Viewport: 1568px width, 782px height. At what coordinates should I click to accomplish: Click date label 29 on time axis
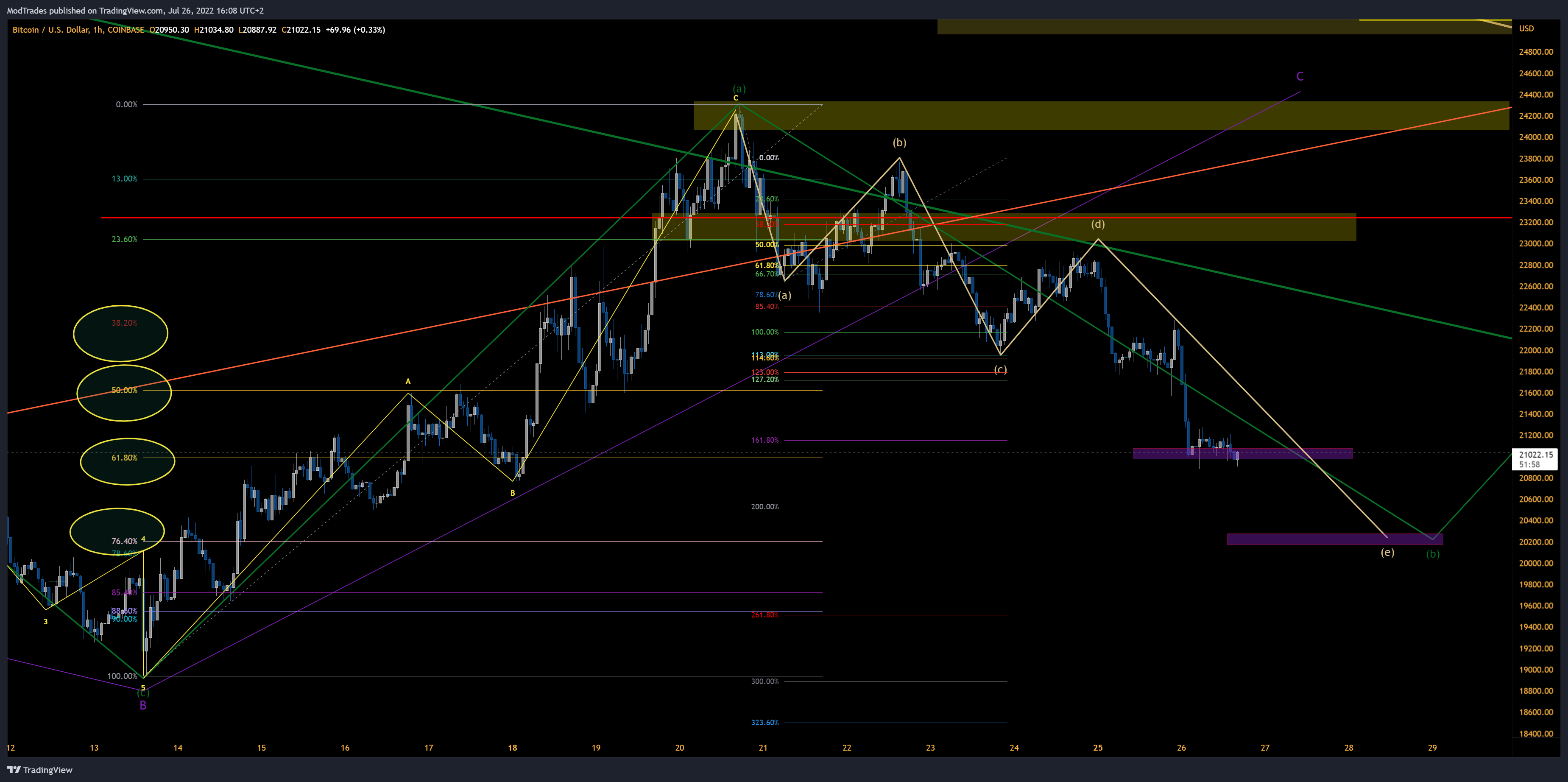tap(1432, 748)
